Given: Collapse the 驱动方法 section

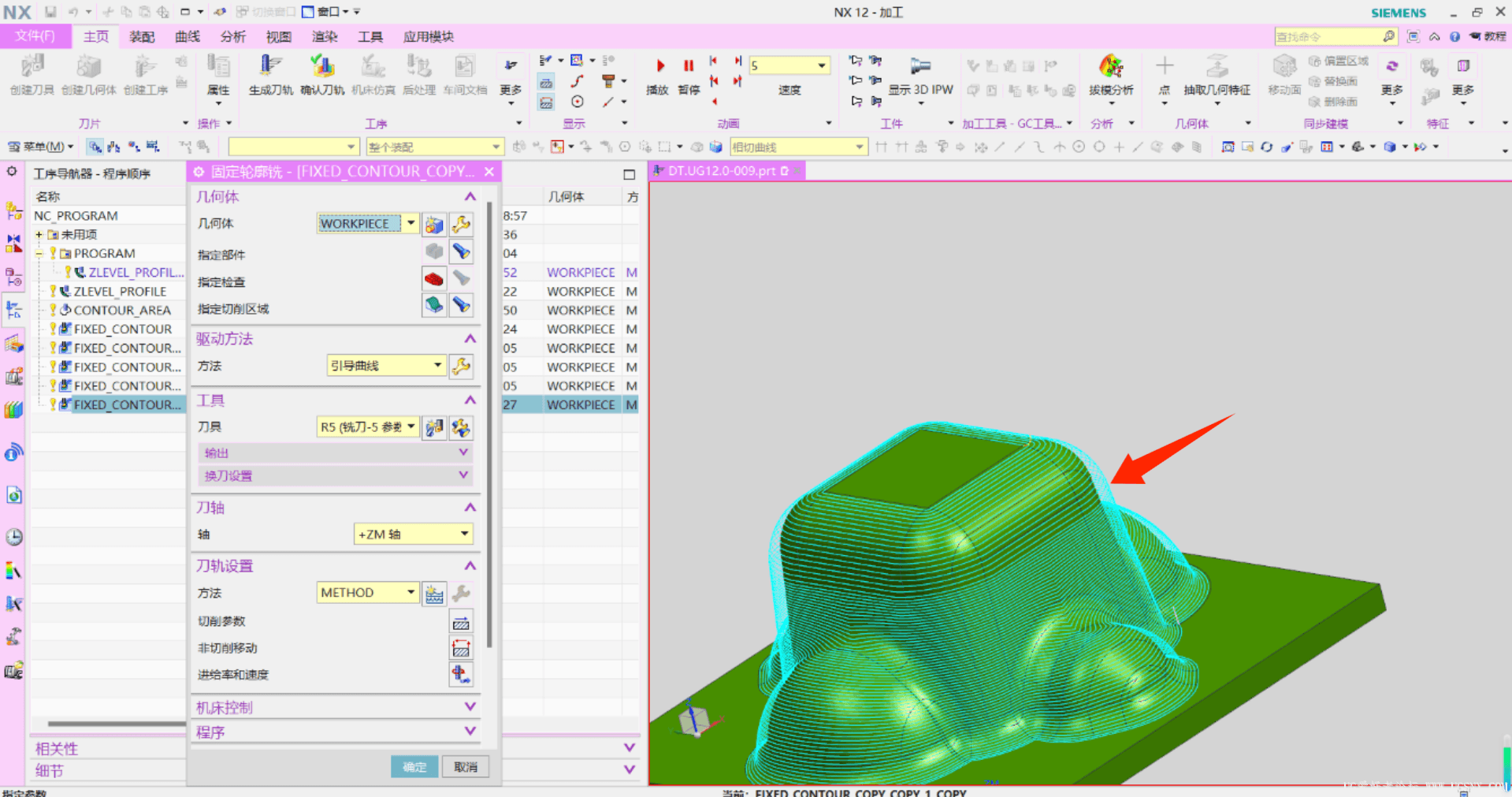Looking at the screenshot, I should [x=470, y=339].
